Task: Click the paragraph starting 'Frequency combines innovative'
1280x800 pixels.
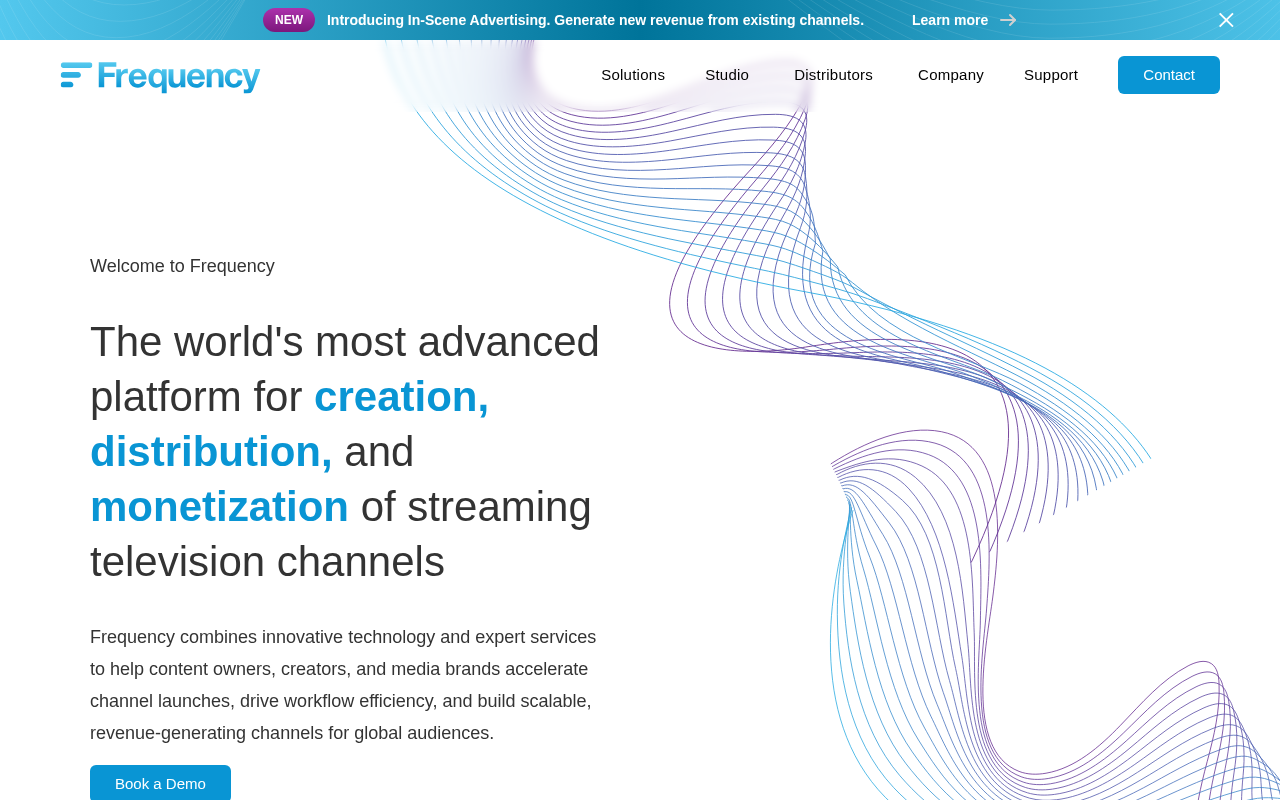Action: pos(343,685)
